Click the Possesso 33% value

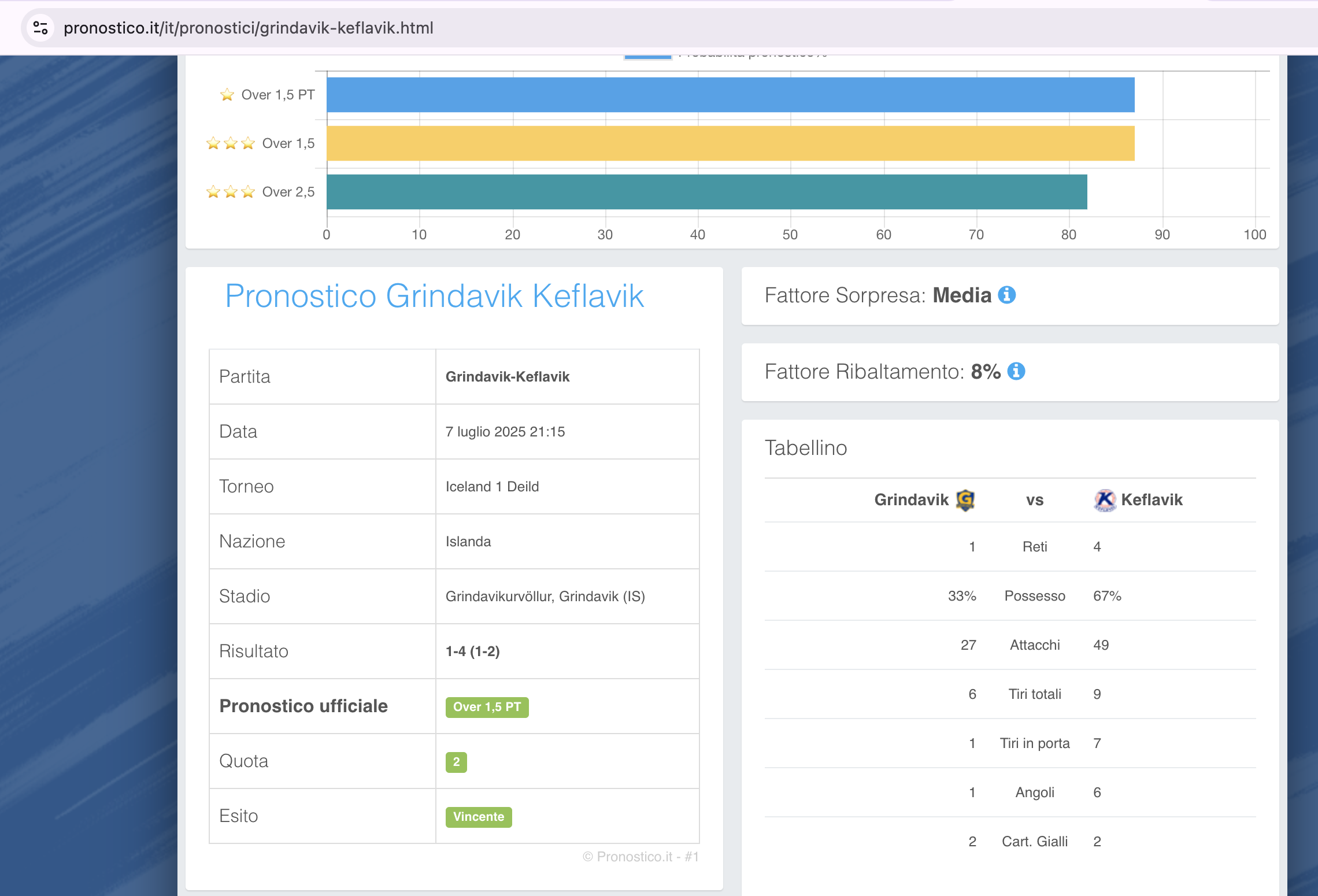coord(962,596)
